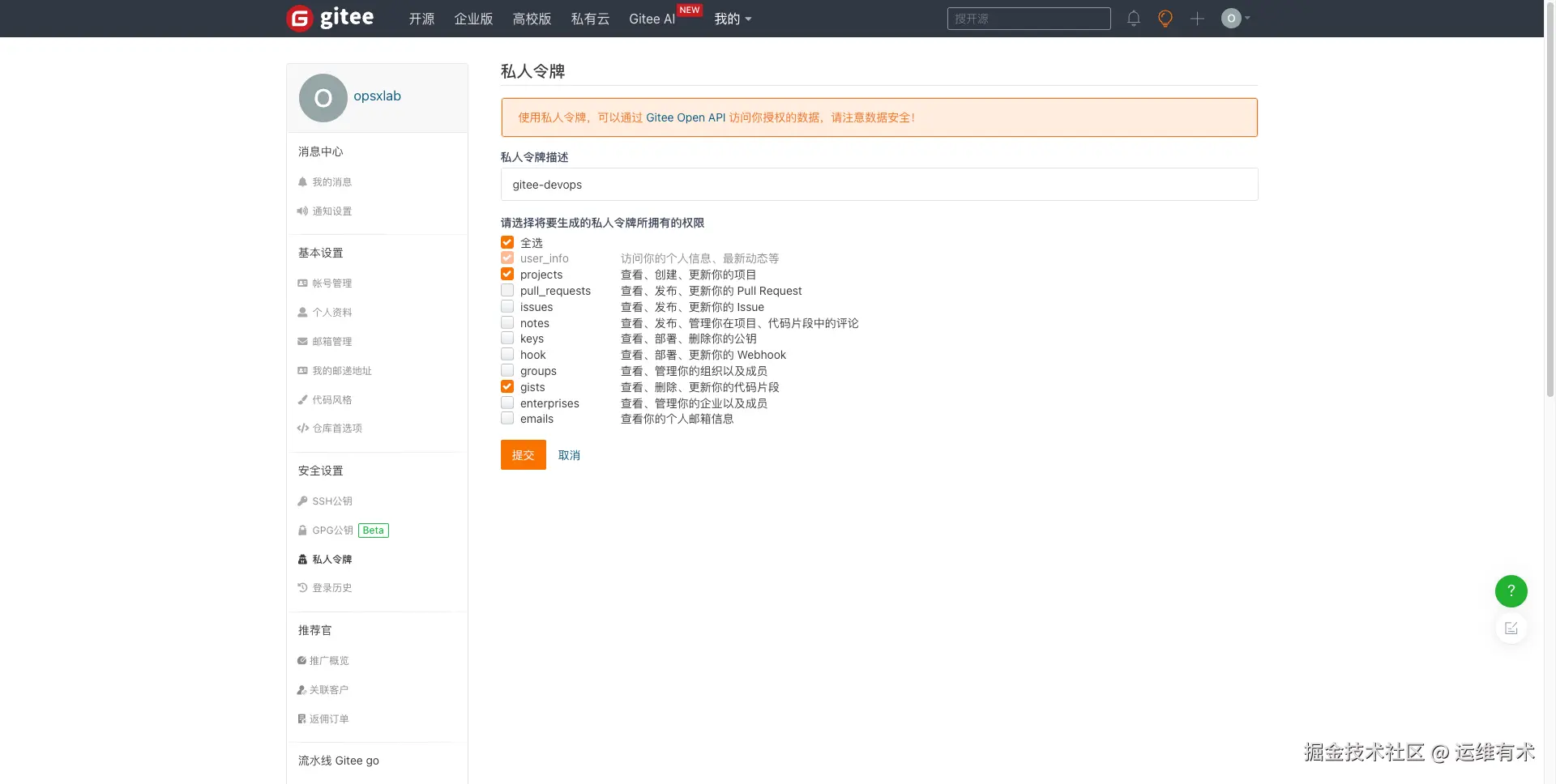Click the lock icon beside GPG公钥
The width and height of the screenshot is (1556, 784).
(x=302, y=530)
